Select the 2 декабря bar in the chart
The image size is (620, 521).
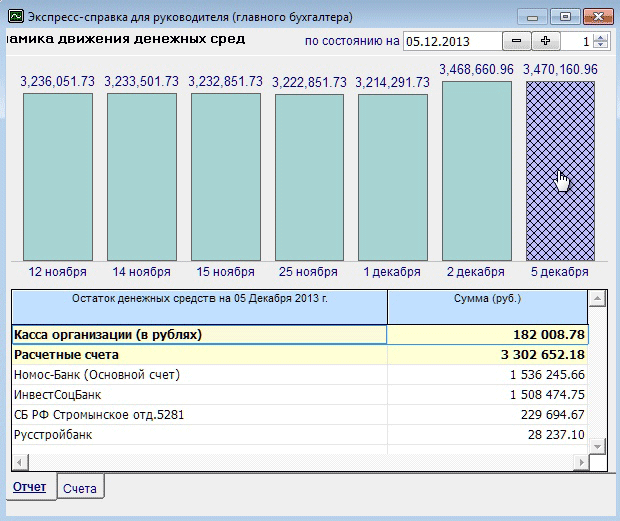(x=477, y=171)
